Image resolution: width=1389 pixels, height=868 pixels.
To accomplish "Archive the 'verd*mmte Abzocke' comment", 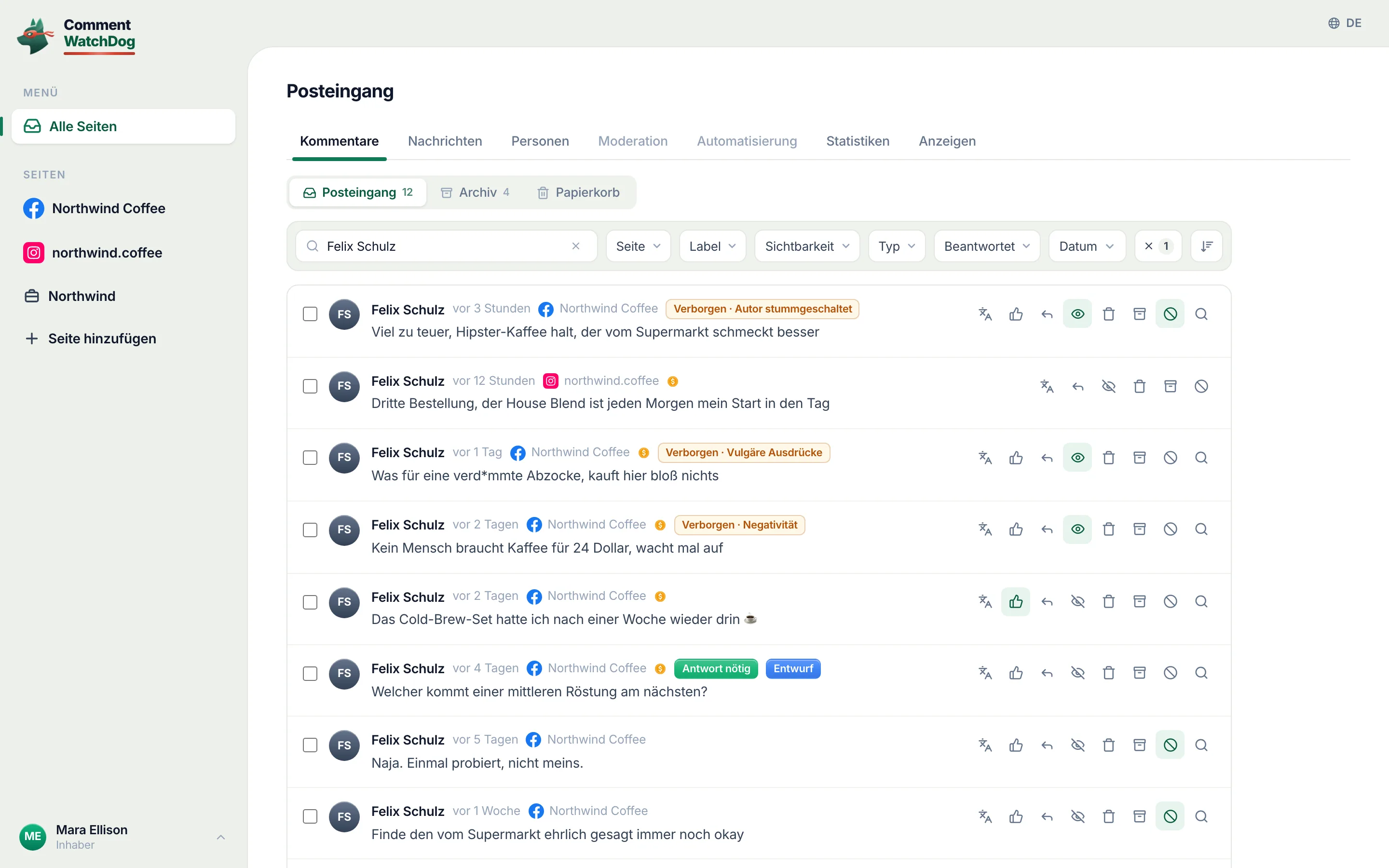I will point(1140,458).
